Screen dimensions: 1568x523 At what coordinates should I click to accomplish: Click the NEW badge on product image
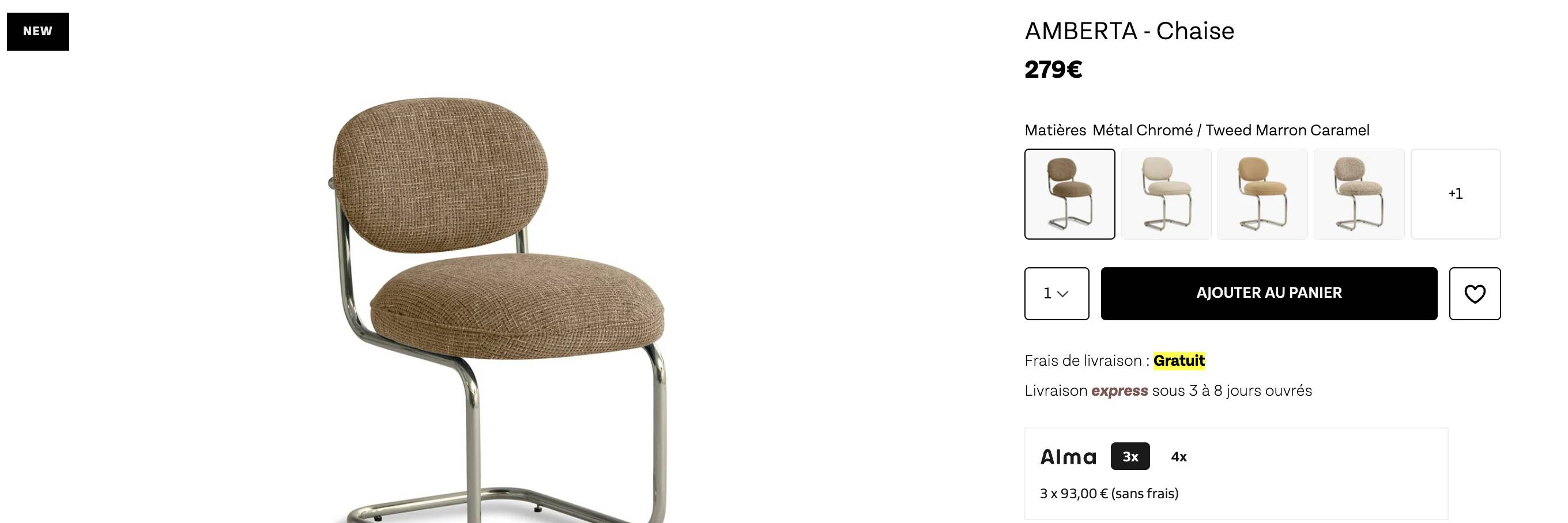pyautogui.click(x=37, y=31)
